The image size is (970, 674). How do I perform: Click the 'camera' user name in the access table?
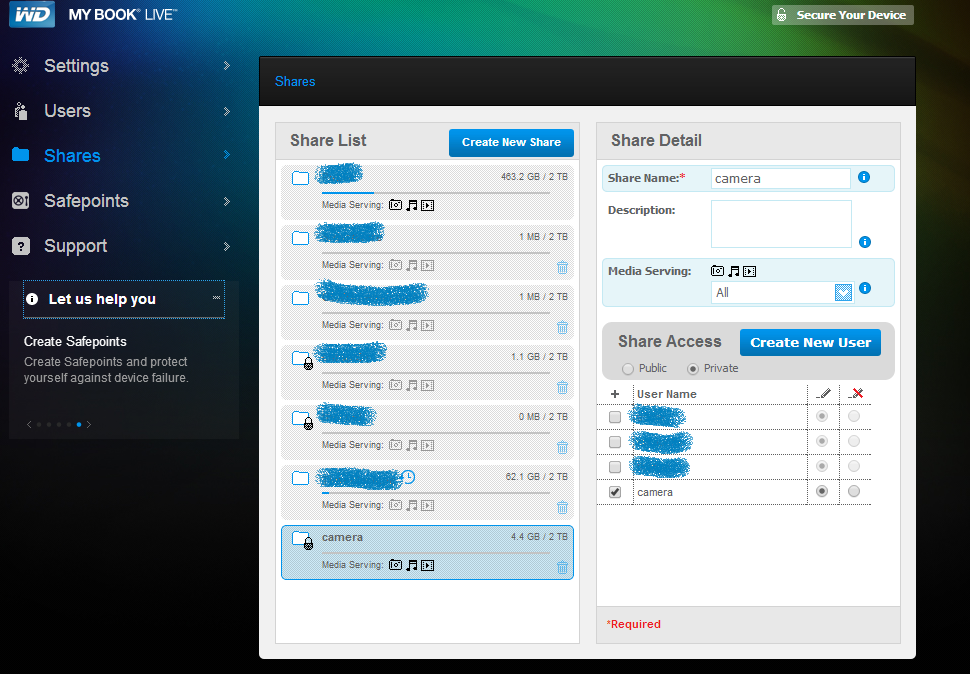(655, 492)
